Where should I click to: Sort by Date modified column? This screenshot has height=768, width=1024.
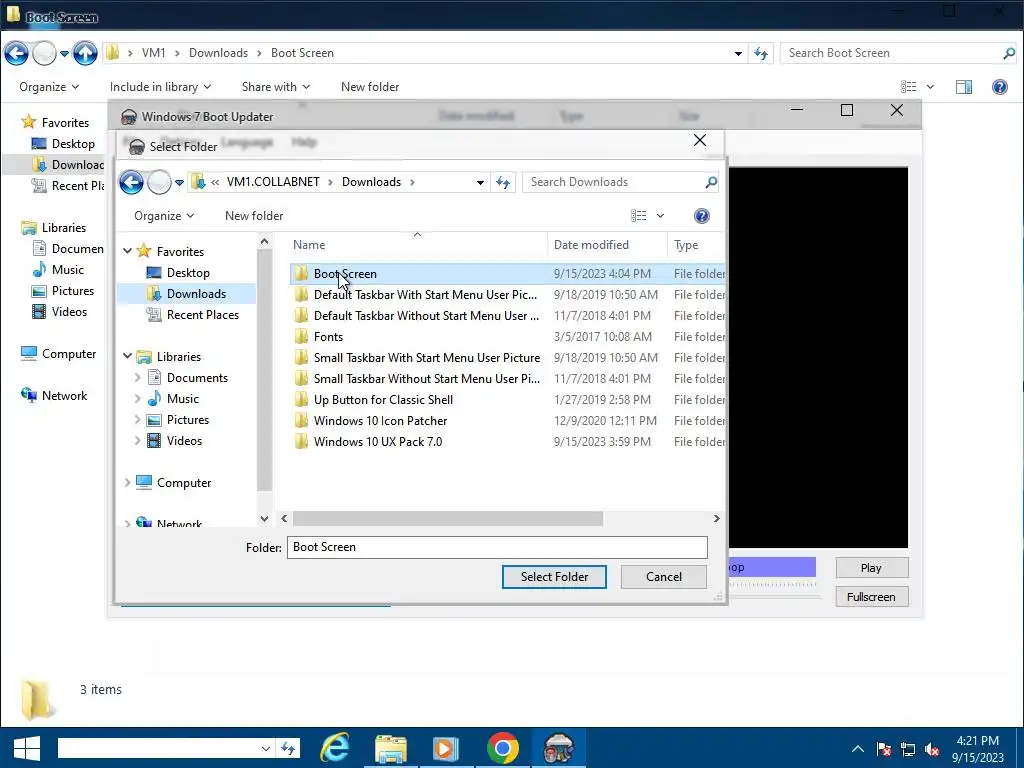(x=607, y=245)
